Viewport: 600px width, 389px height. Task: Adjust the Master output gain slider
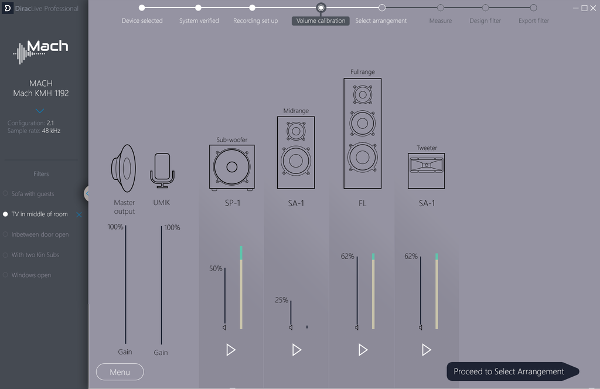125,285
